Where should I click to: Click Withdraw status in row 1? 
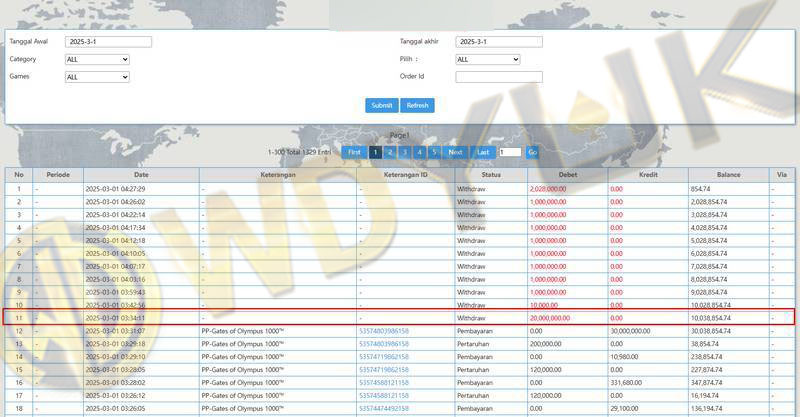pyautogui.click(x=471, y=189)
